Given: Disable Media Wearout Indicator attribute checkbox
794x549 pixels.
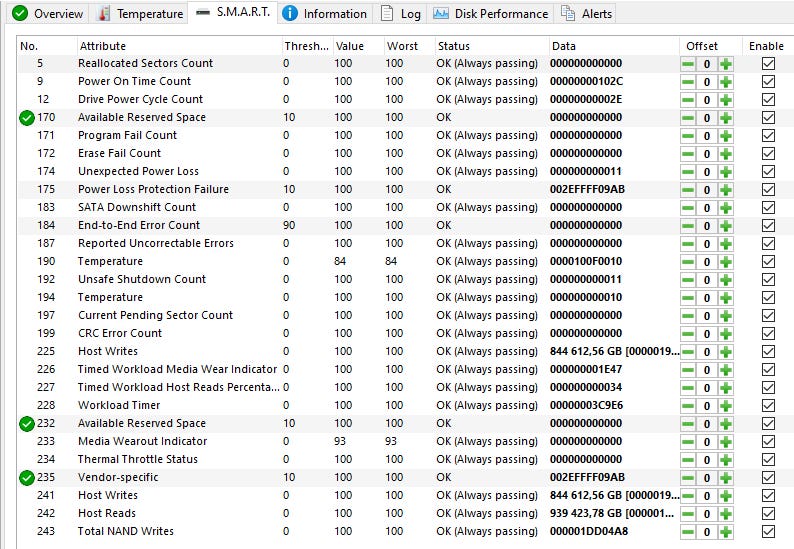Looking at the screenshot, I should click(768, 441).
